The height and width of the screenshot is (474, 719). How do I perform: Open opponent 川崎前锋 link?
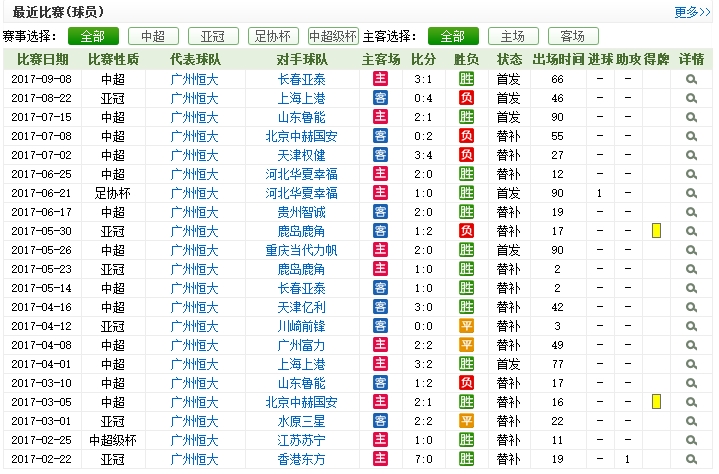pos(302,326)
